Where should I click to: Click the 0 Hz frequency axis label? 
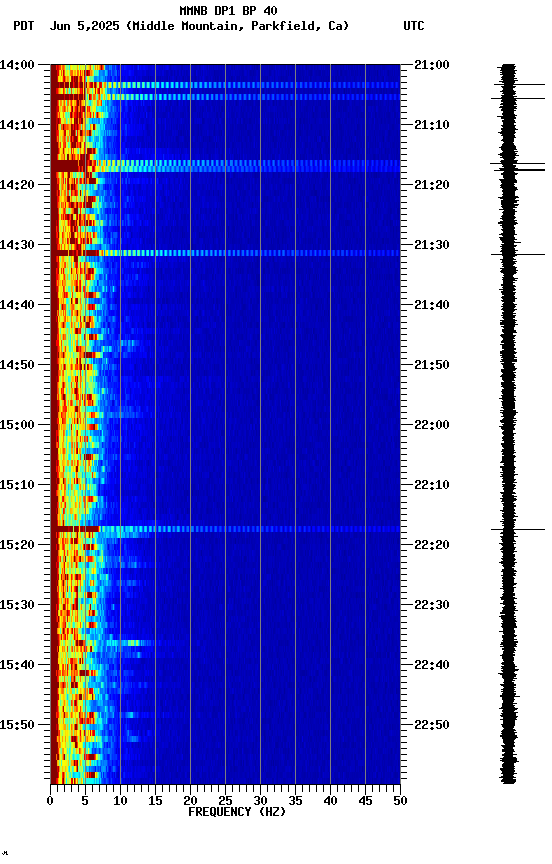click(x=50, y=802)
